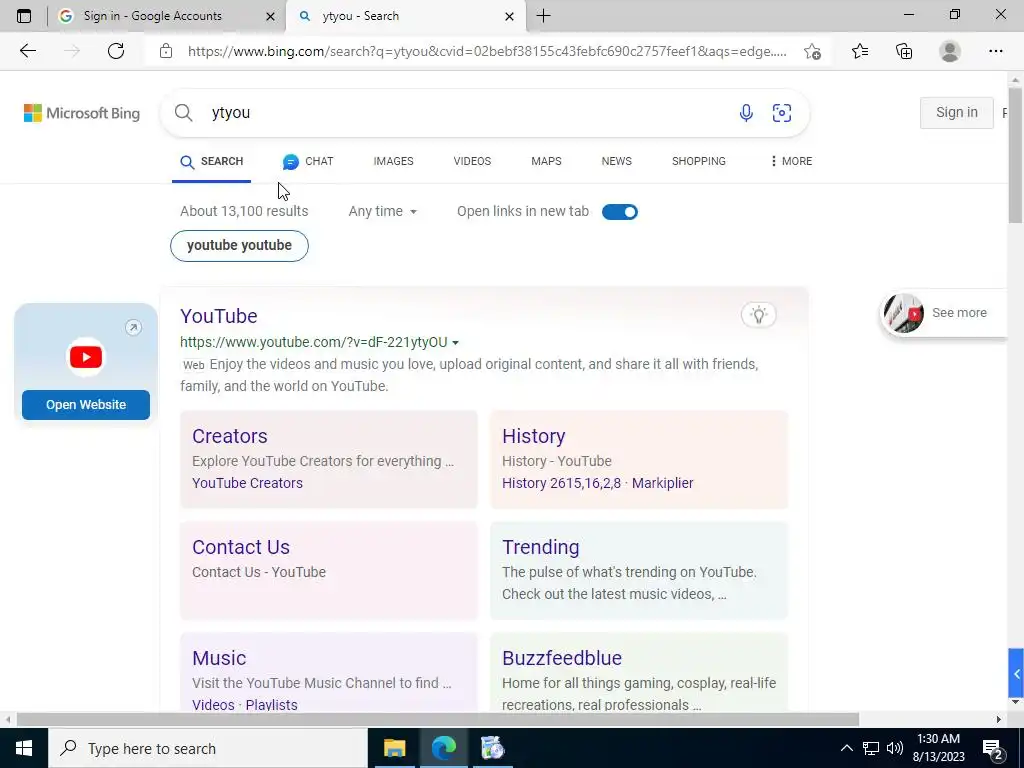Click the browser back arrow
Screen dimensions: 1024x768
pos(27,51)
